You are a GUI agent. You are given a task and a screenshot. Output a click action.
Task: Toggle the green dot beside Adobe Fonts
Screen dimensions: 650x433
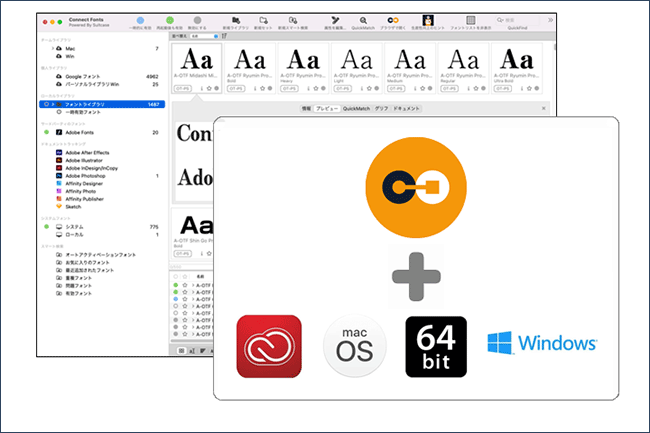pos(46,132)
